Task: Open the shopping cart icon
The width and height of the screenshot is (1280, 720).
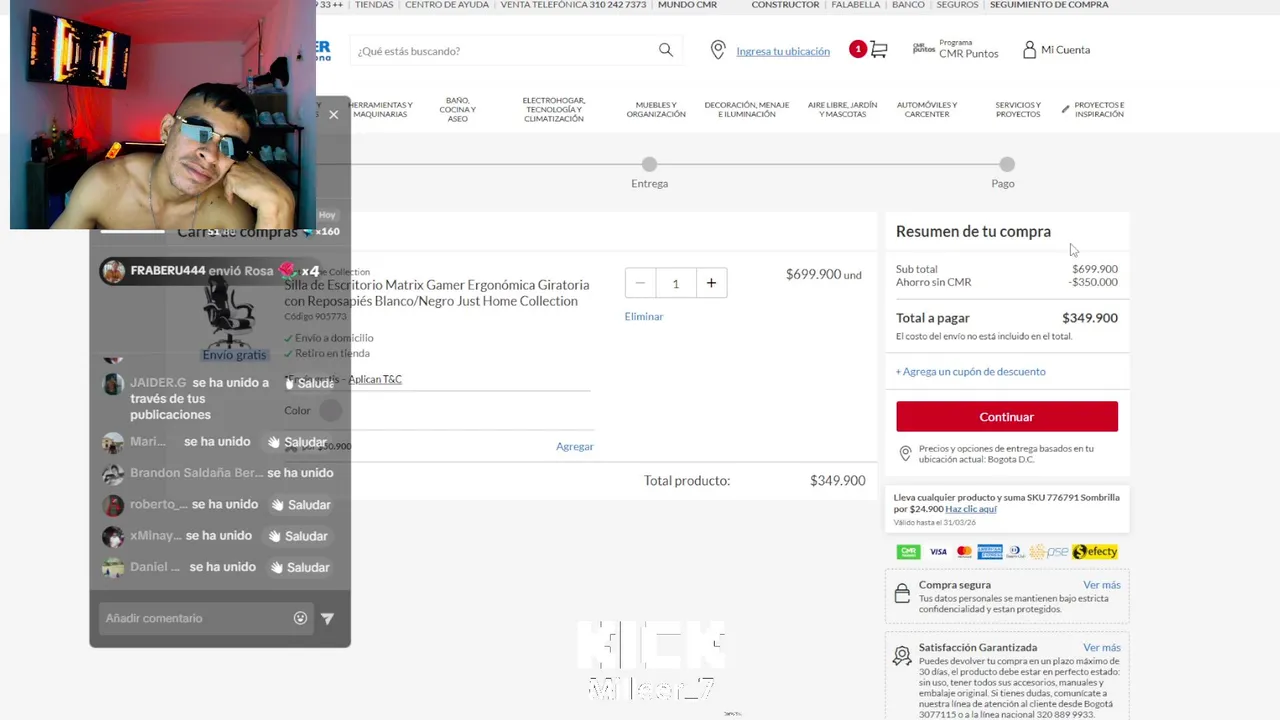Action: tap(879, 49)
